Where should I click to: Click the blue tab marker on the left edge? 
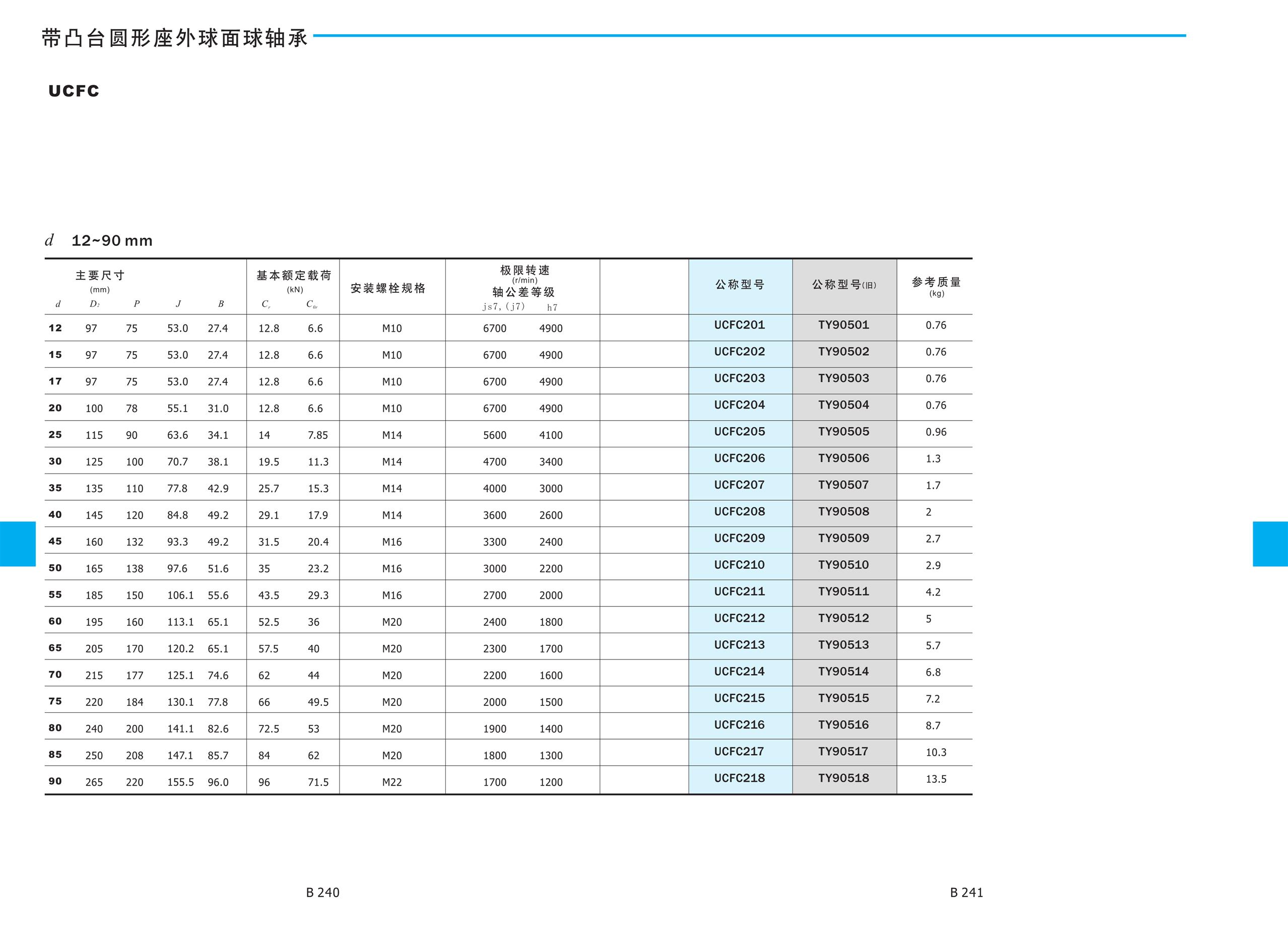pyautogui.click(x=18, y=544)
